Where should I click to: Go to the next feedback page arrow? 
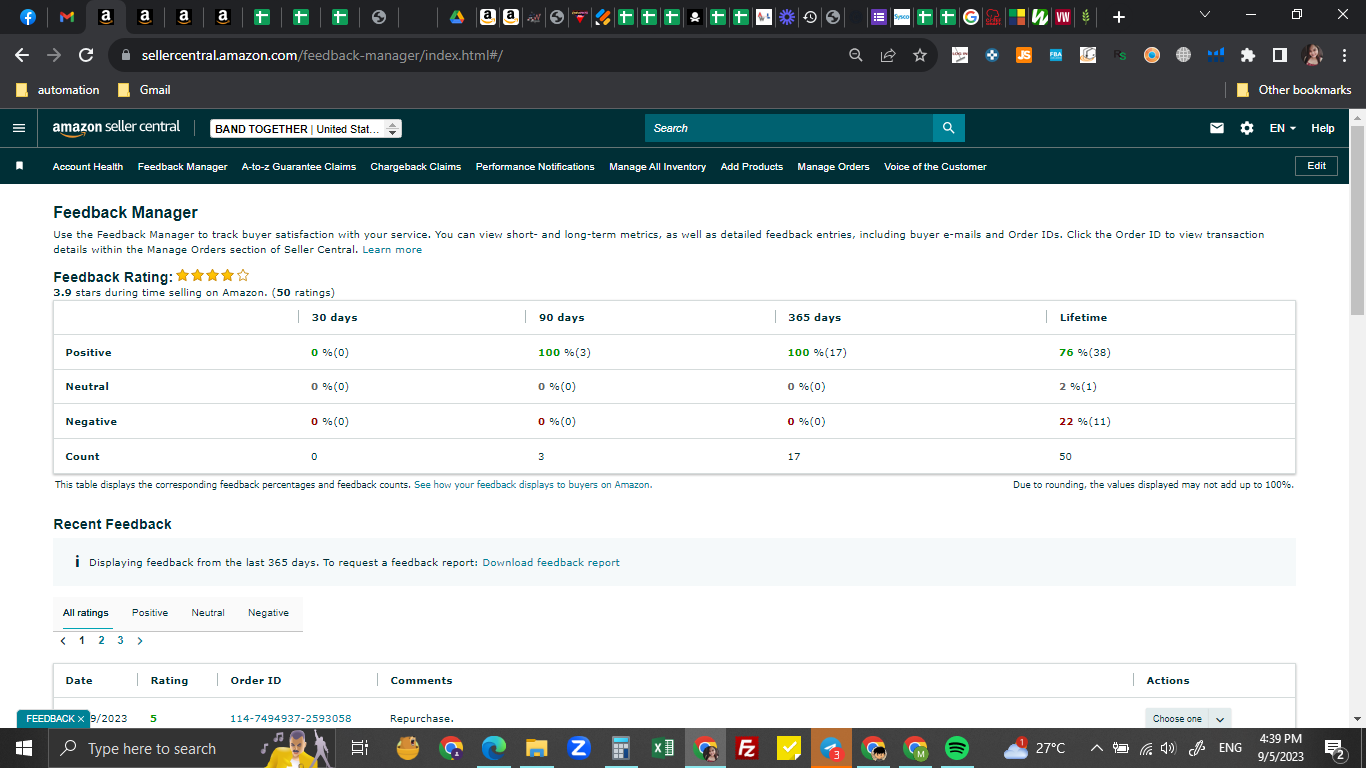coord(140,641)
